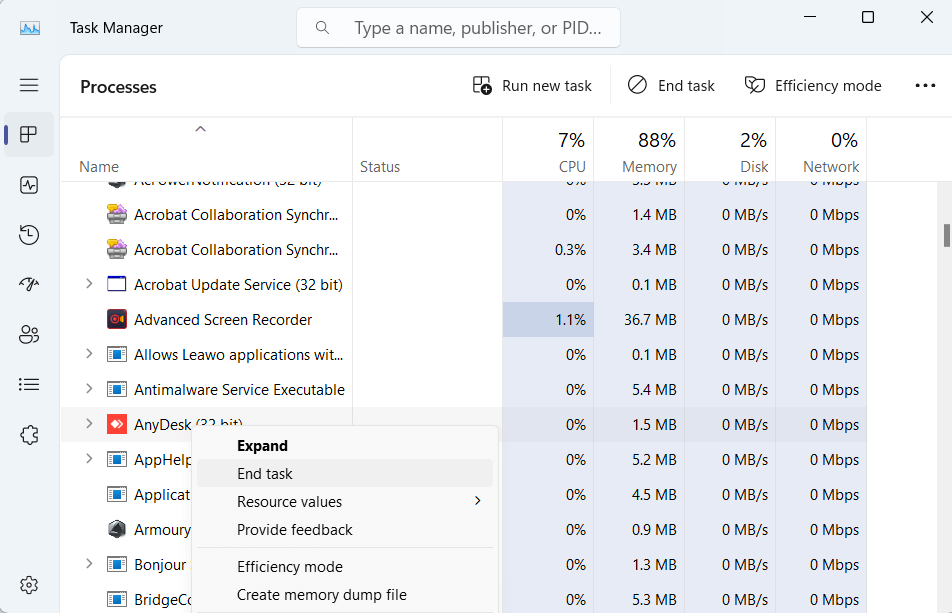The height and width of the screenshot is (613, 952).
Task: Click the 1.4 MB Acrobat Collaboration Synchronizer icon
Action: point(117,214)
